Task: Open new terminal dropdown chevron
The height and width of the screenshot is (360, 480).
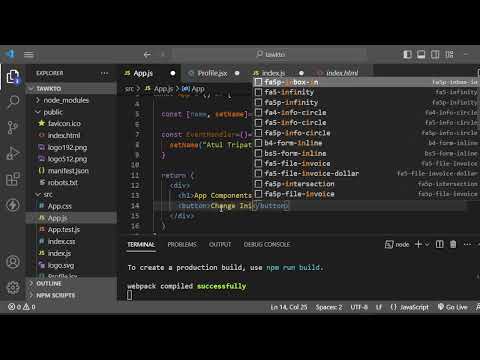Action: 427,244
